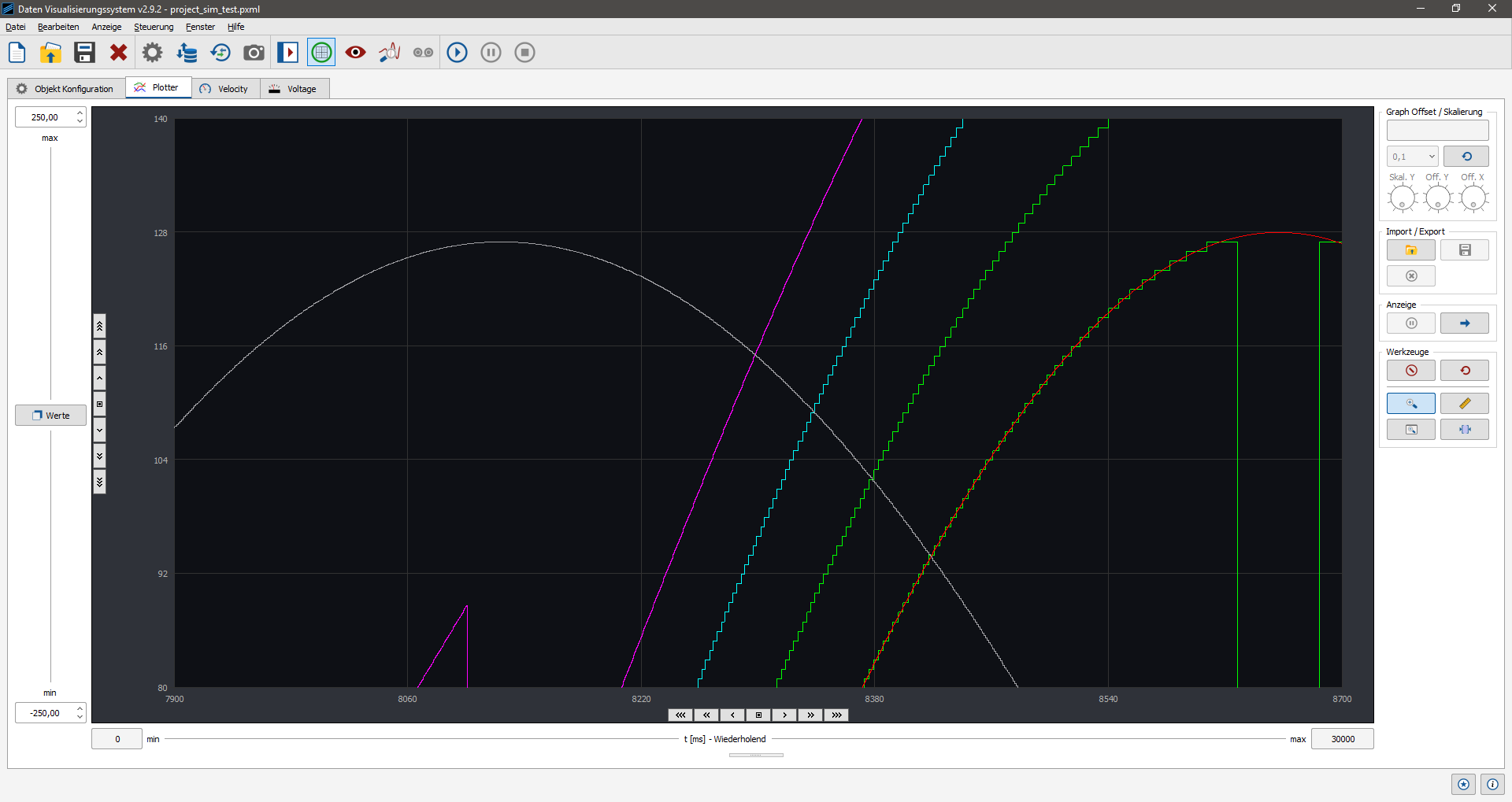Toggle the red eye visibility icon
1512x802 pixels.
[355, 53]
